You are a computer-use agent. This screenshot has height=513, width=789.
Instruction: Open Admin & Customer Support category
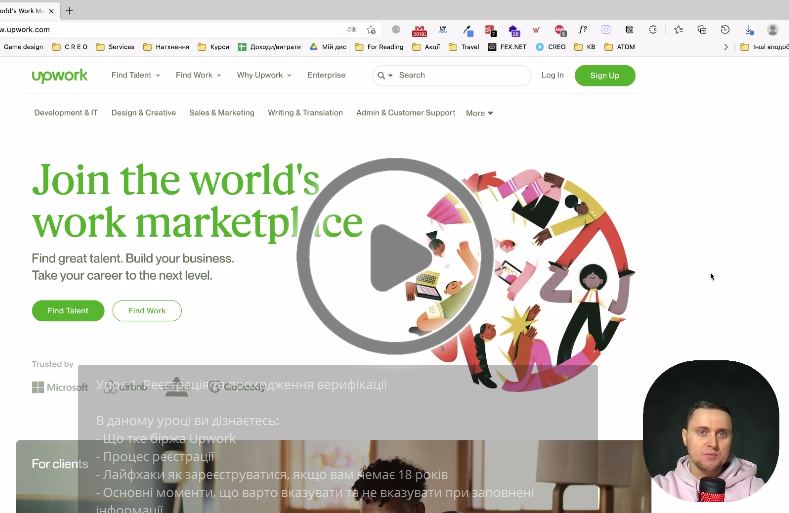[x=406, y=113]
